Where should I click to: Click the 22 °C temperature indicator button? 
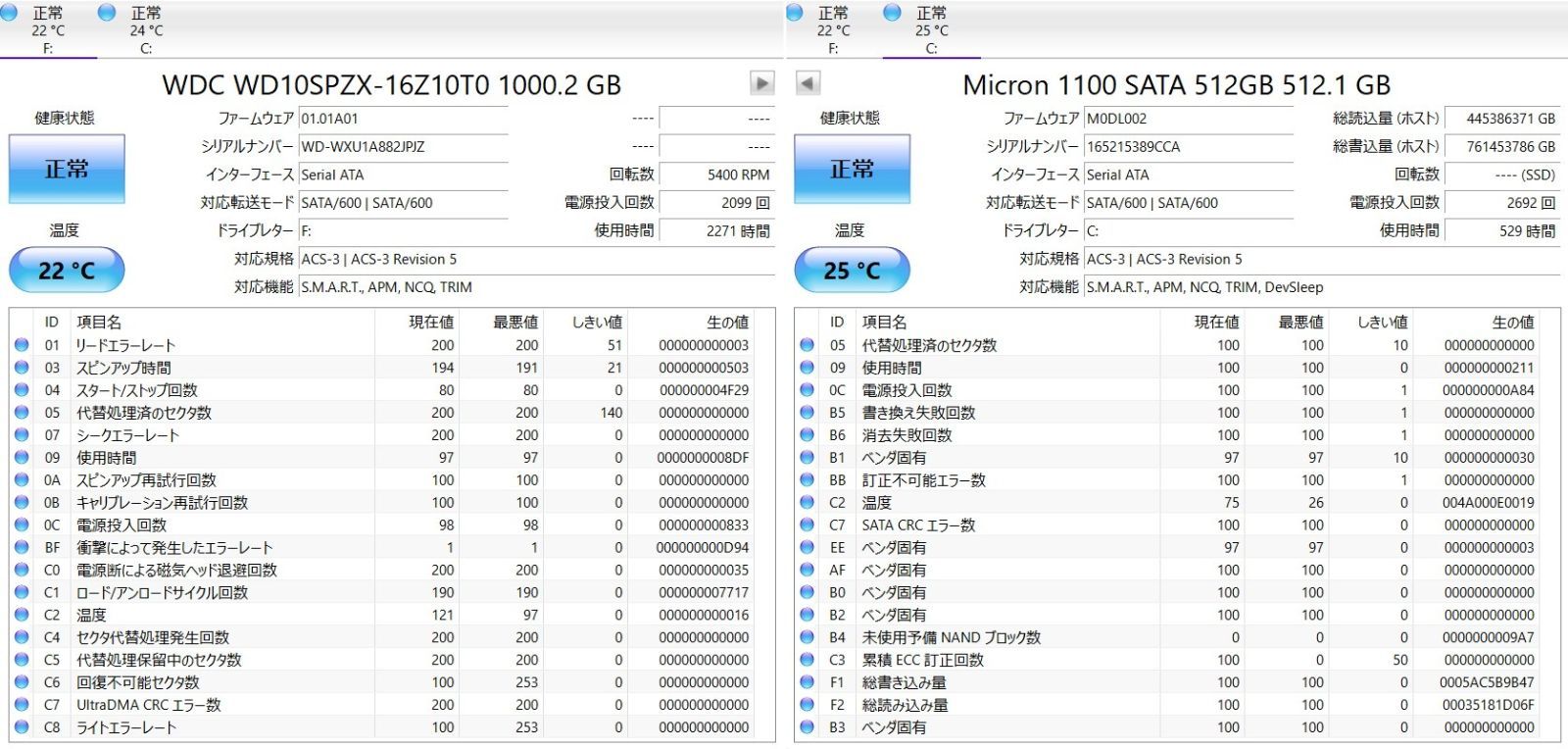pos(67,271)
